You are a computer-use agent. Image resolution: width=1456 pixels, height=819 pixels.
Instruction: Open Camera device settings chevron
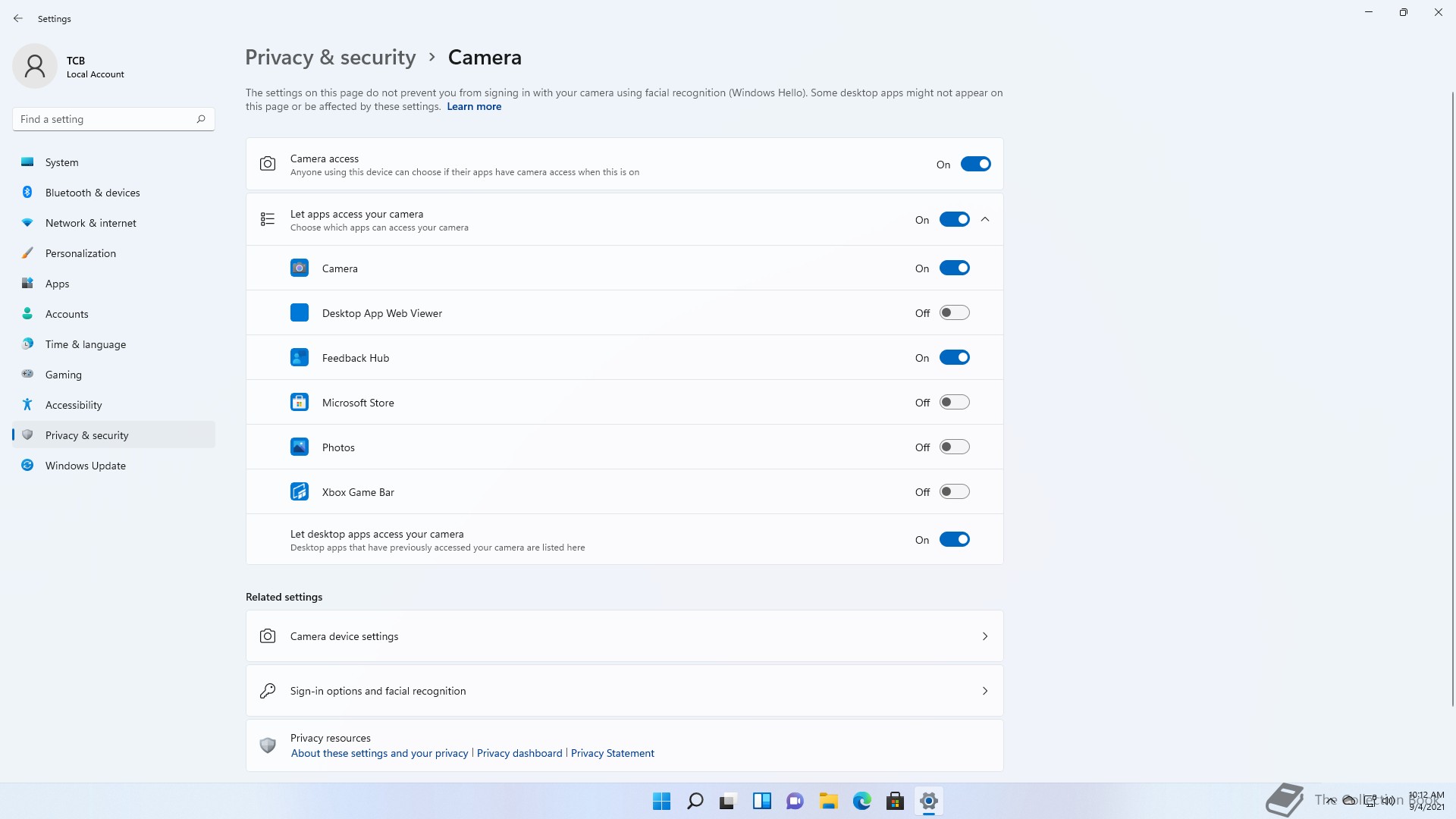985,636
